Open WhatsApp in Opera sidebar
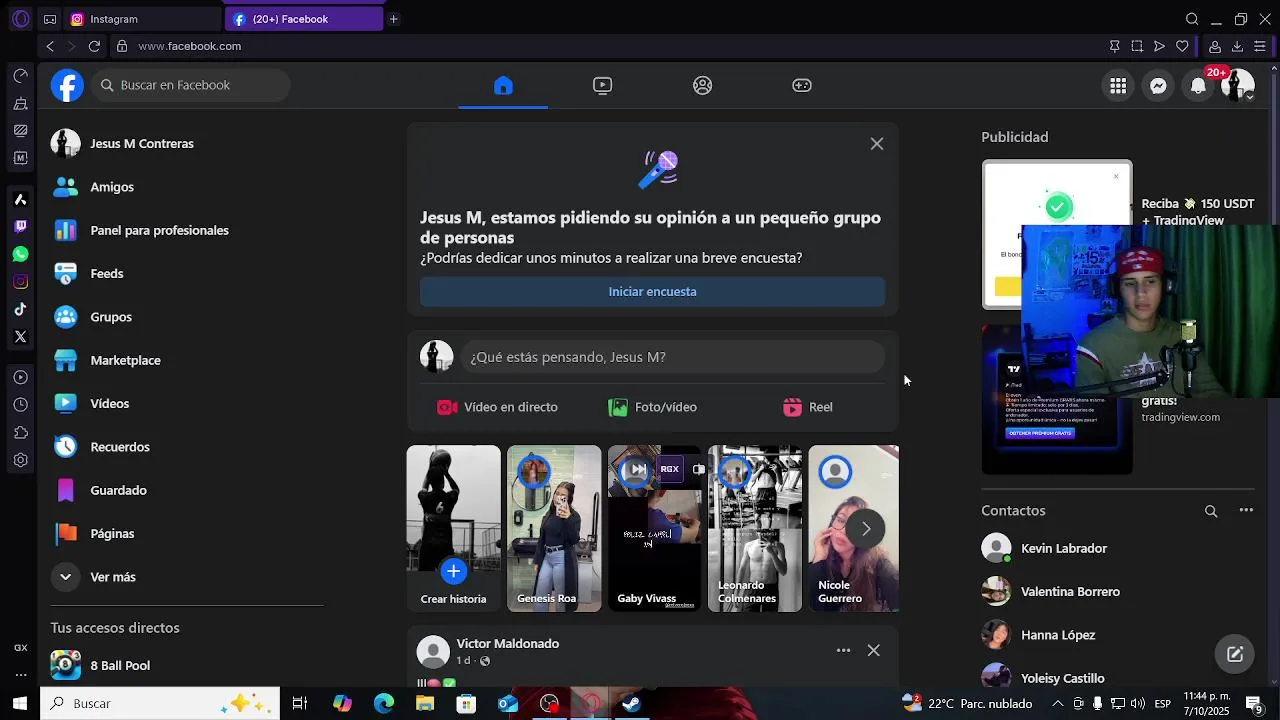Viewport: 1280px width, 720px height. tap(20, 254)
